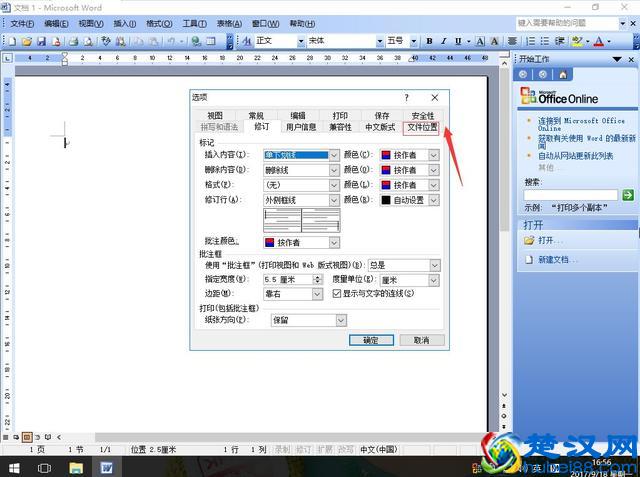This screenshot has width=640, height=477.
Task: Open the font size 五号 dropdown
Action: click(413, 41)
